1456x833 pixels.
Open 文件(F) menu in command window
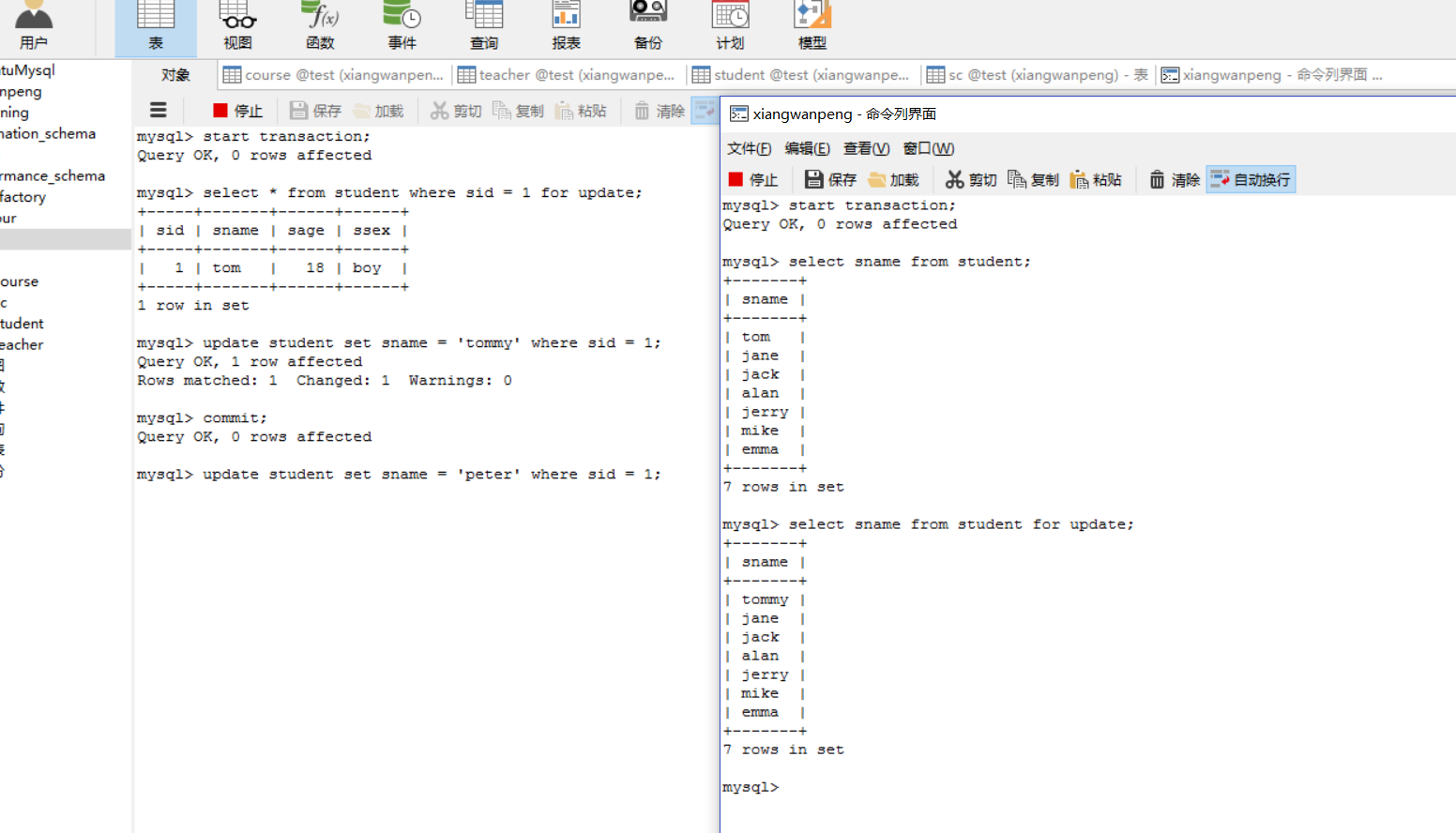tap(749, 148)
